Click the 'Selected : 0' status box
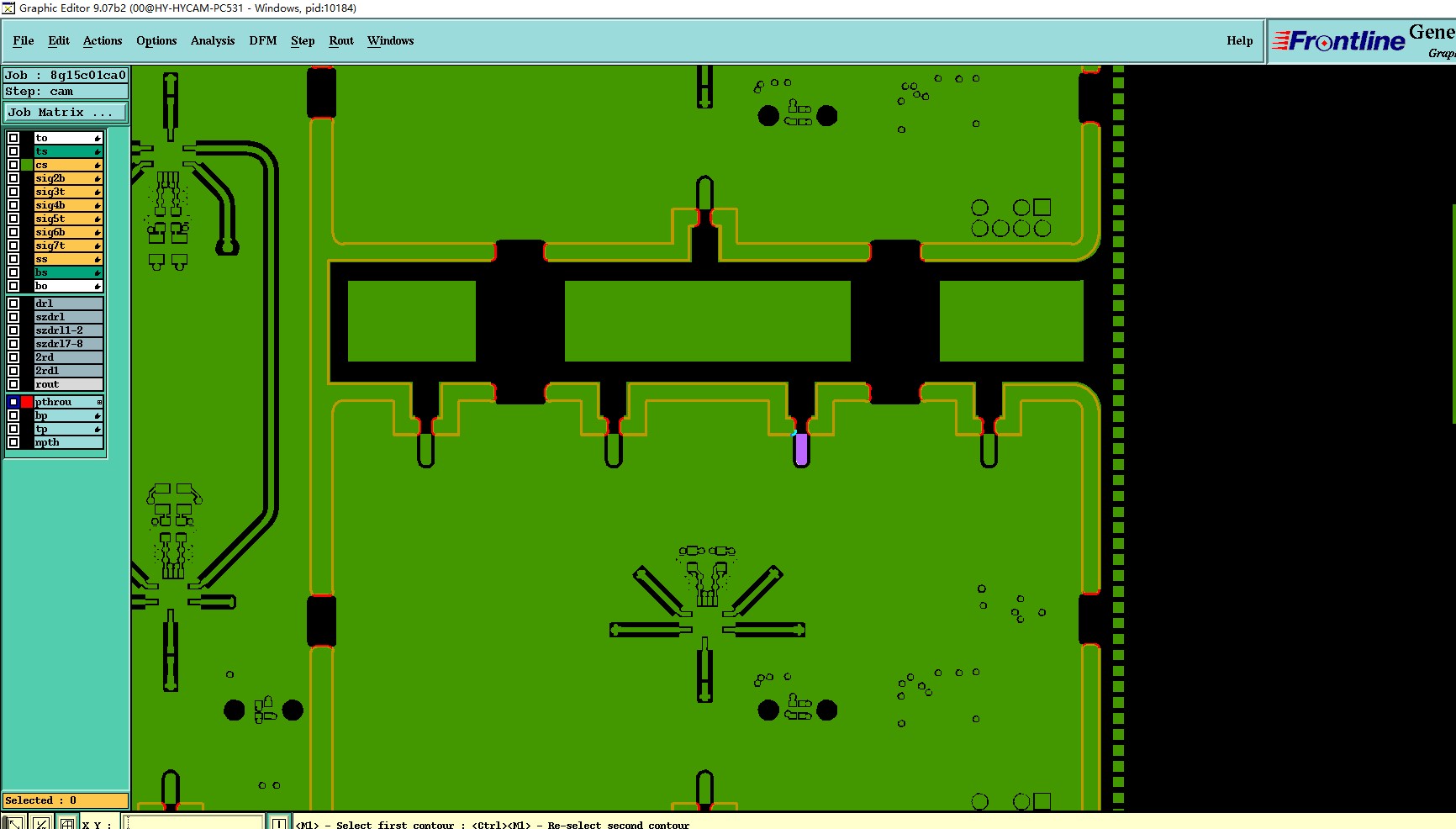The height and width of the screenshot is (829, 1456). [x=66, y=800]
